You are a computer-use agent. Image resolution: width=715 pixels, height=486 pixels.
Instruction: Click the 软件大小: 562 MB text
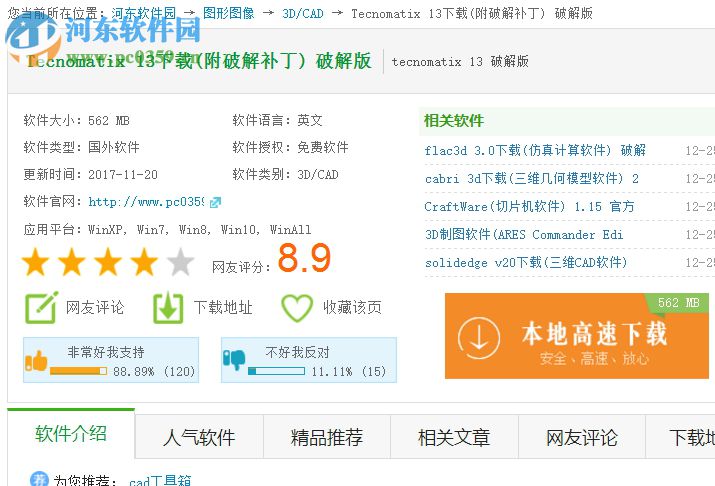[x=77, y=120]
